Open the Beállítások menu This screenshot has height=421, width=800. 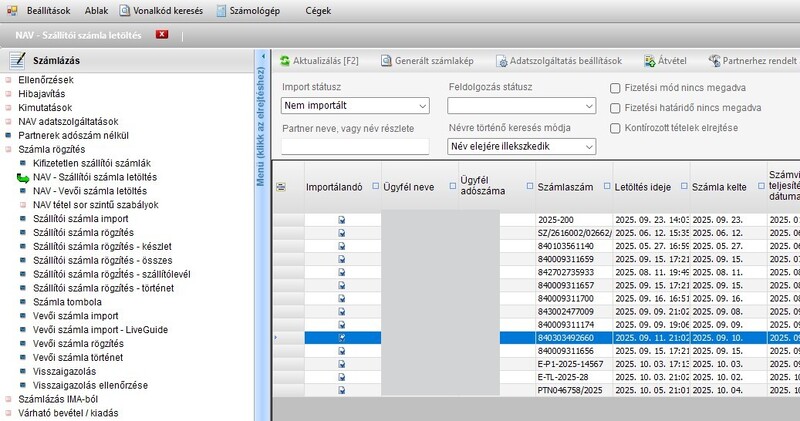point(42,11)
